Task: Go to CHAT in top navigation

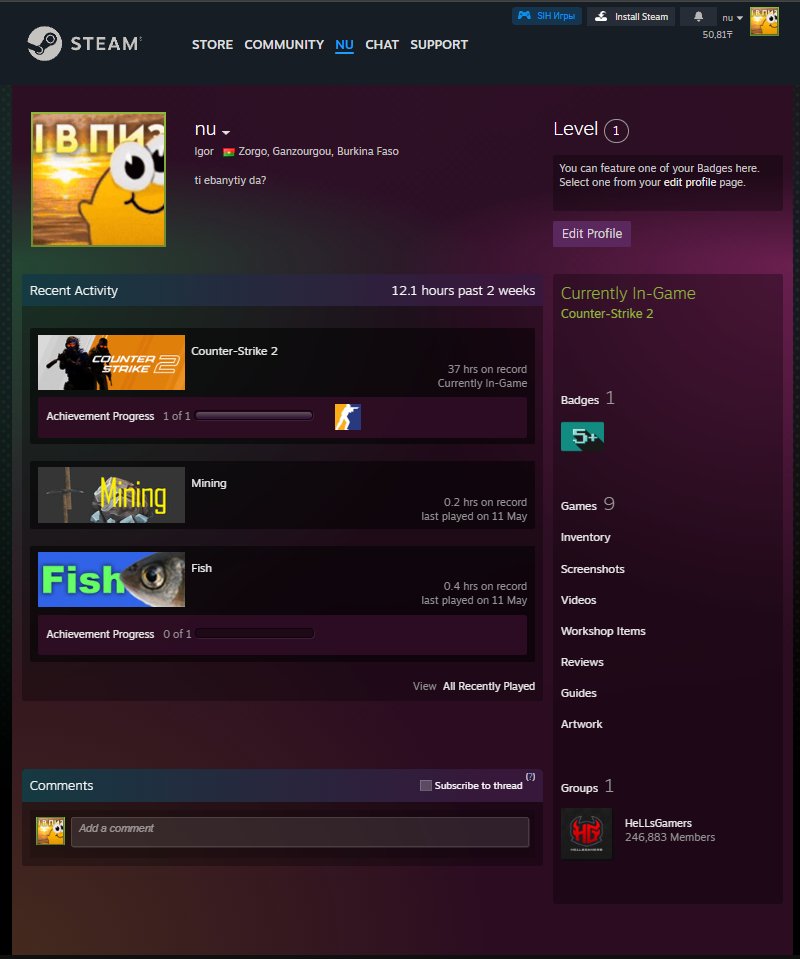Action: [382, 45]
